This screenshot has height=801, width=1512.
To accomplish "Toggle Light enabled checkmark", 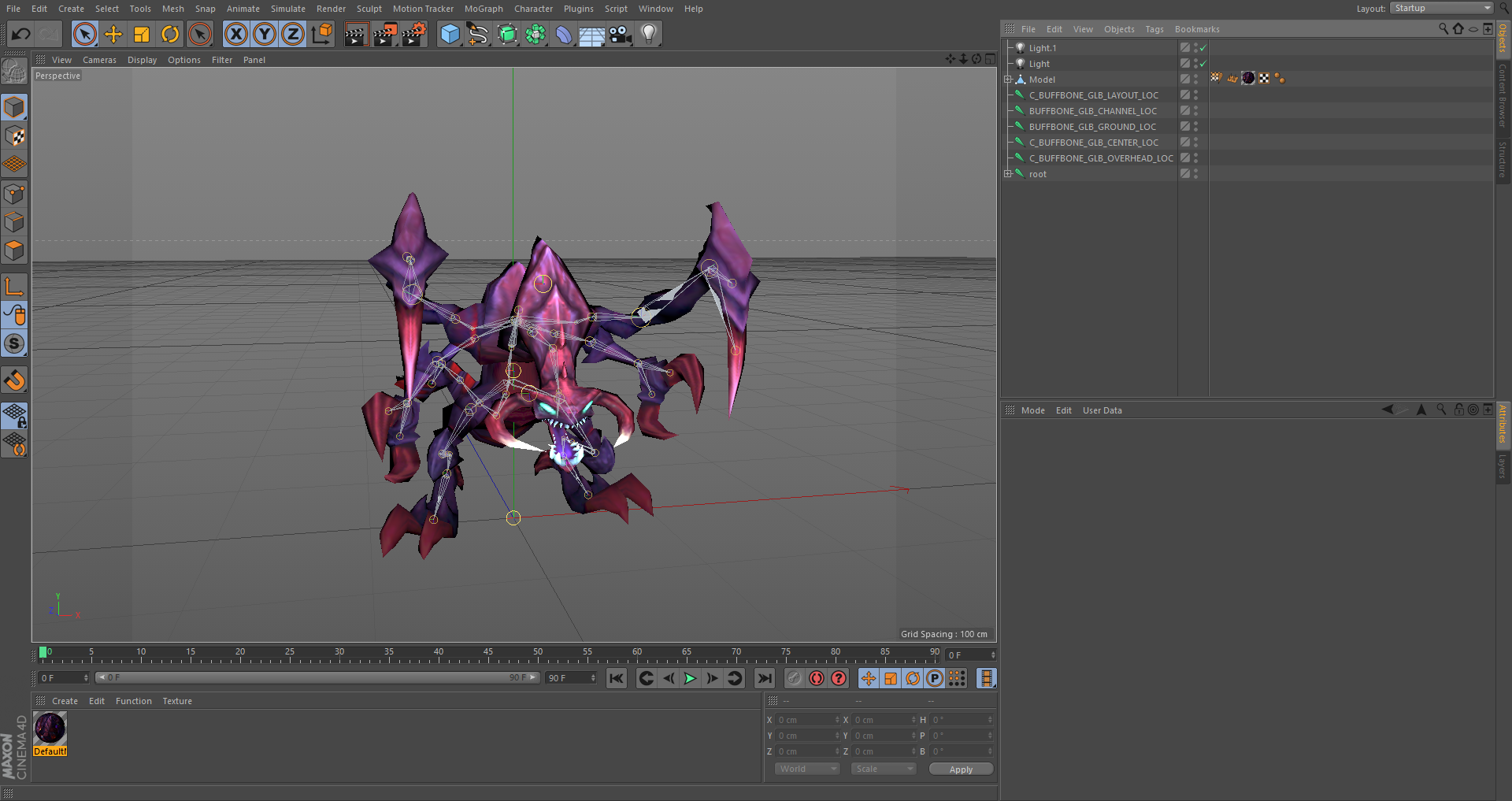I will tap(1203, 64).
